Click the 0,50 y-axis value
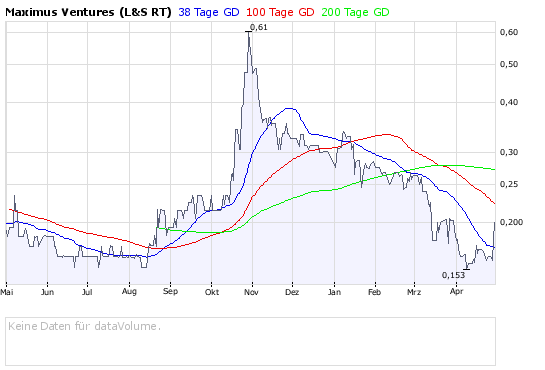The height and width of the screenshot is (370, 545). [x=509, y=64]
